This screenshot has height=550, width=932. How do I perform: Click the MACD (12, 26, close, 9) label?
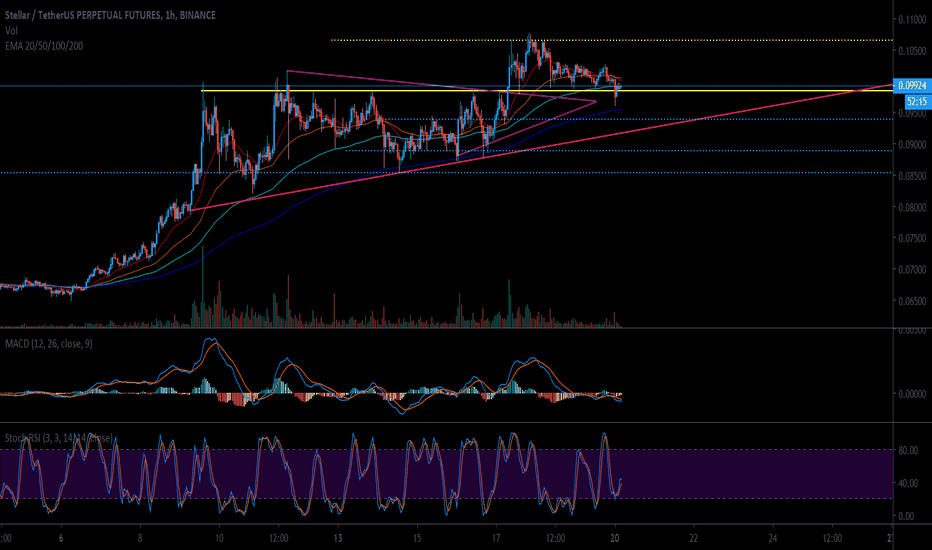[49, 344]
